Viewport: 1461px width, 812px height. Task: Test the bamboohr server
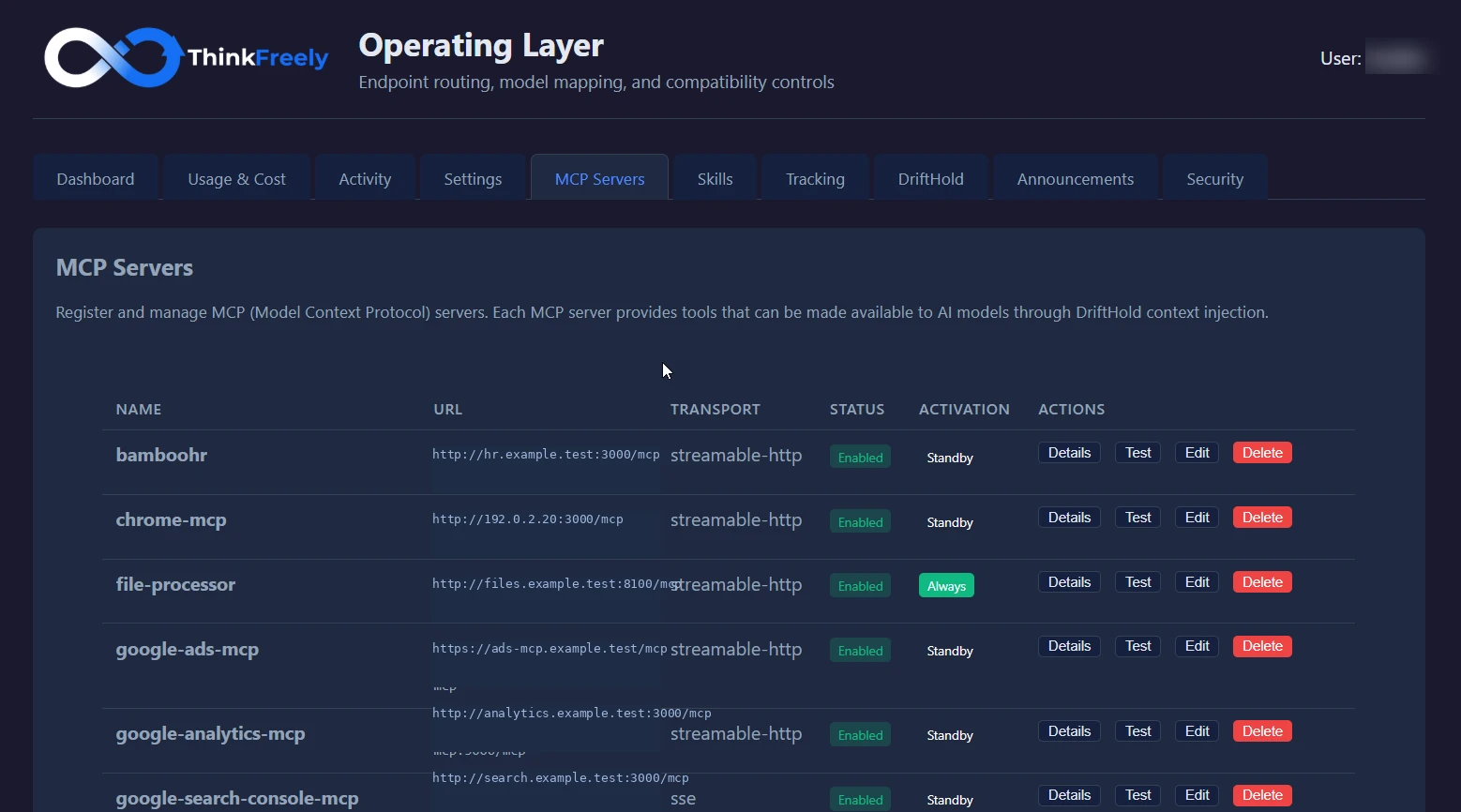(1138, 453)
